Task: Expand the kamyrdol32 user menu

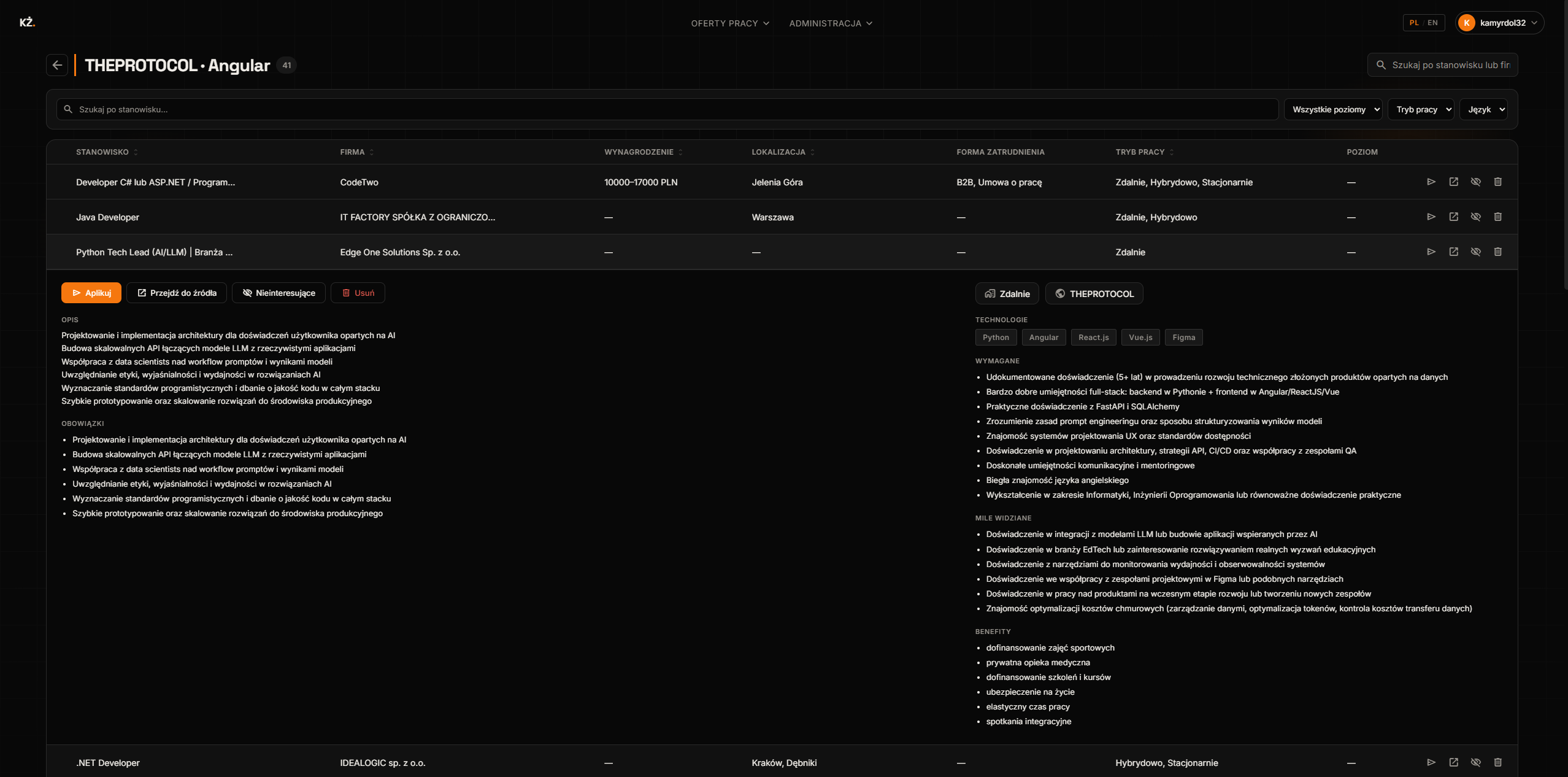Action: click(1499, 23)
